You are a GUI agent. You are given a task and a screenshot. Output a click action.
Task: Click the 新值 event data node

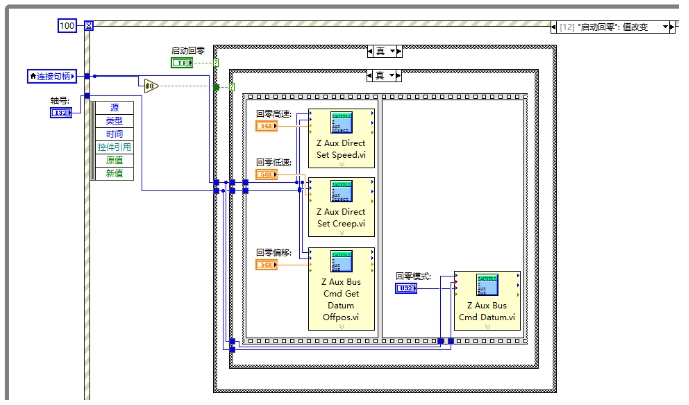coord(114,174)
